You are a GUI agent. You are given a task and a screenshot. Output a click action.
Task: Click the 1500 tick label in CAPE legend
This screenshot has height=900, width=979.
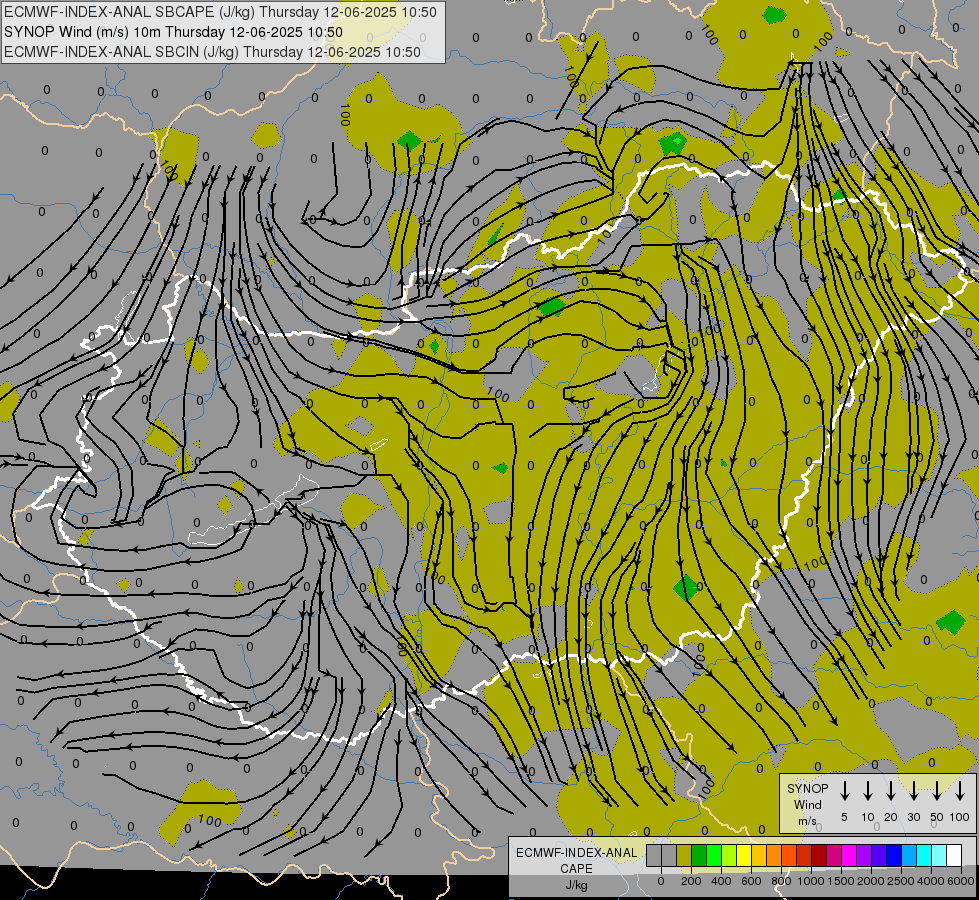(x=841, y=881)
